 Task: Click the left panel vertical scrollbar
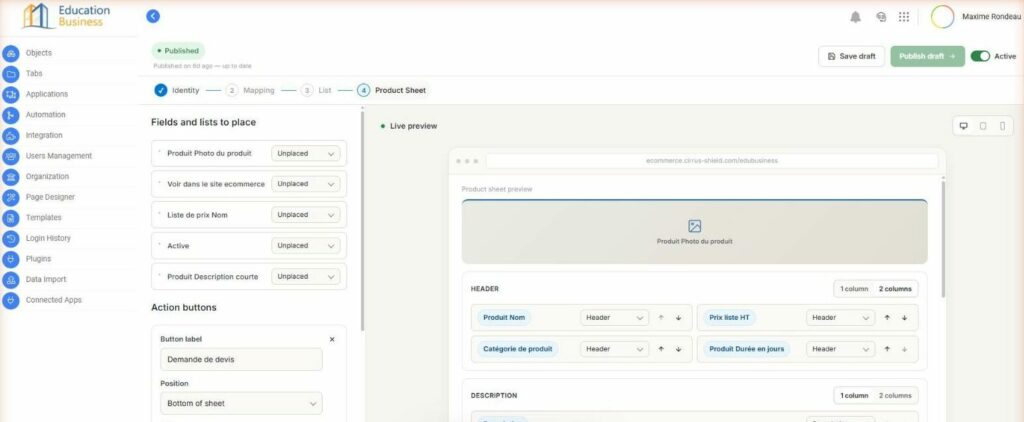[362, 221]
